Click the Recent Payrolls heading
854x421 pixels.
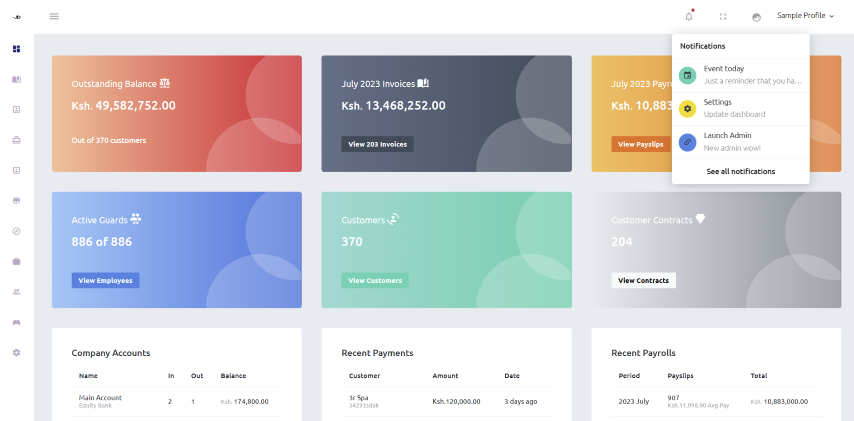point(643,353)
